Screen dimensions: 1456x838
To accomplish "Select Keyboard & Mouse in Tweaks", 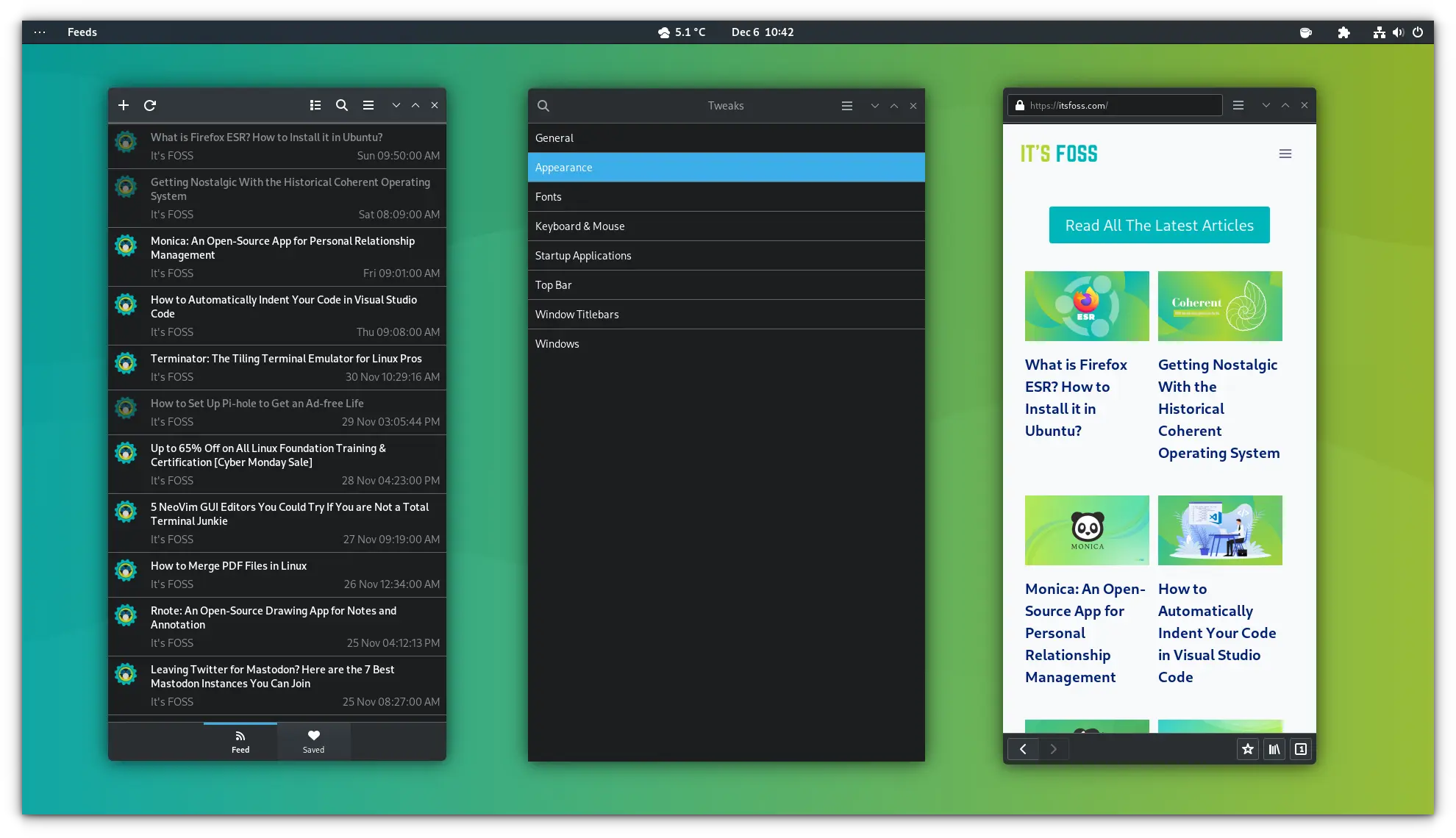I will click(727, 226).
